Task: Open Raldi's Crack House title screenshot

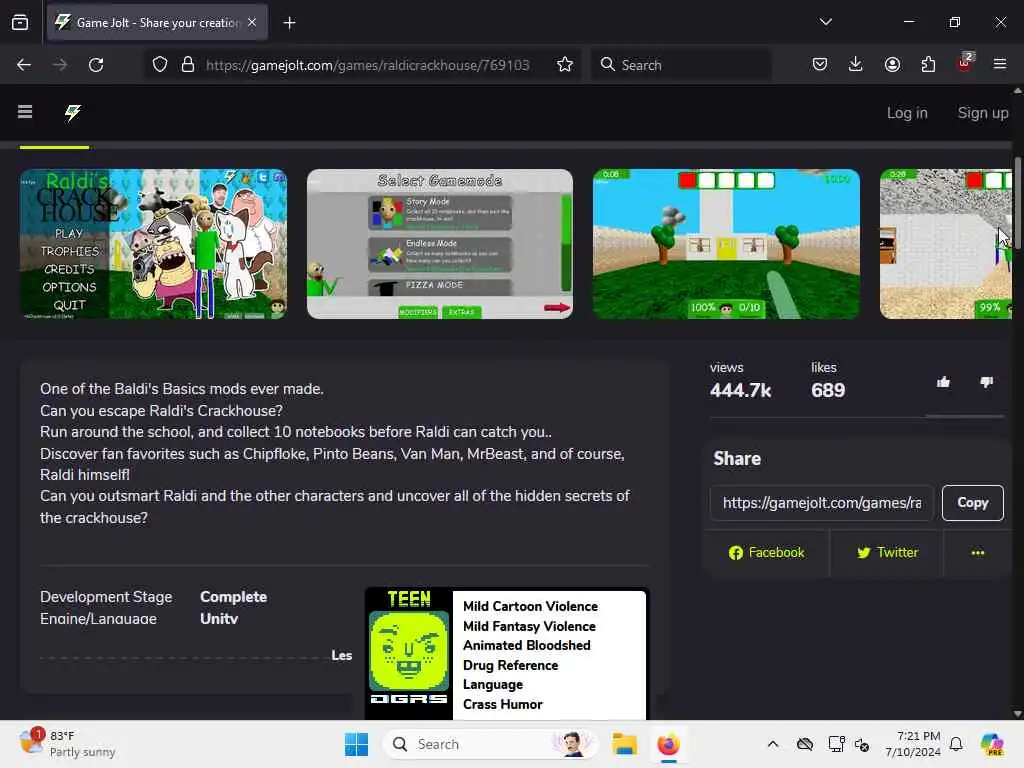Action: pos(153,244)
